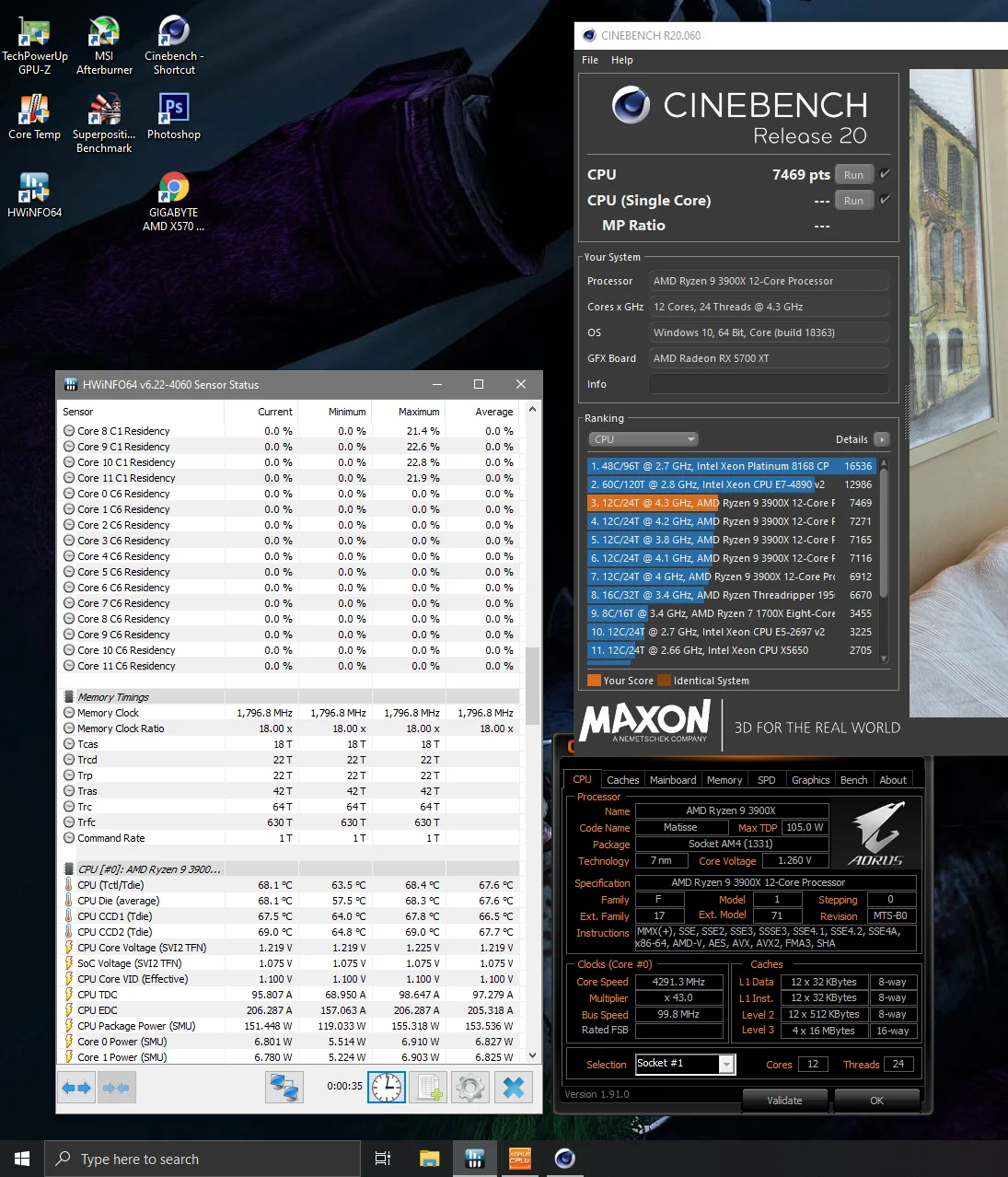This screenshot has width=1008, height=1177.
Task: Switch to the Memory tab in CPU-Z
Action: tap(724, 780)
